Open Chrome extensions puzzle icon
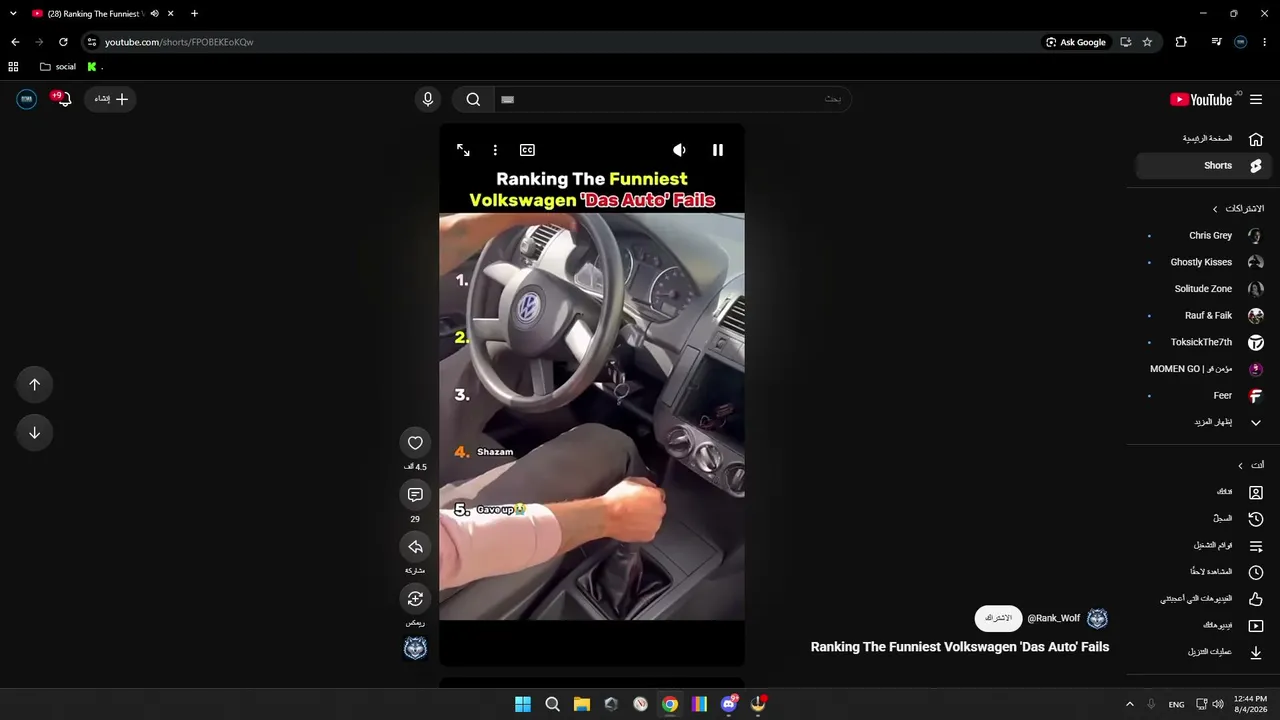Screen dimensions: 1280x720 pos(1181,42)
